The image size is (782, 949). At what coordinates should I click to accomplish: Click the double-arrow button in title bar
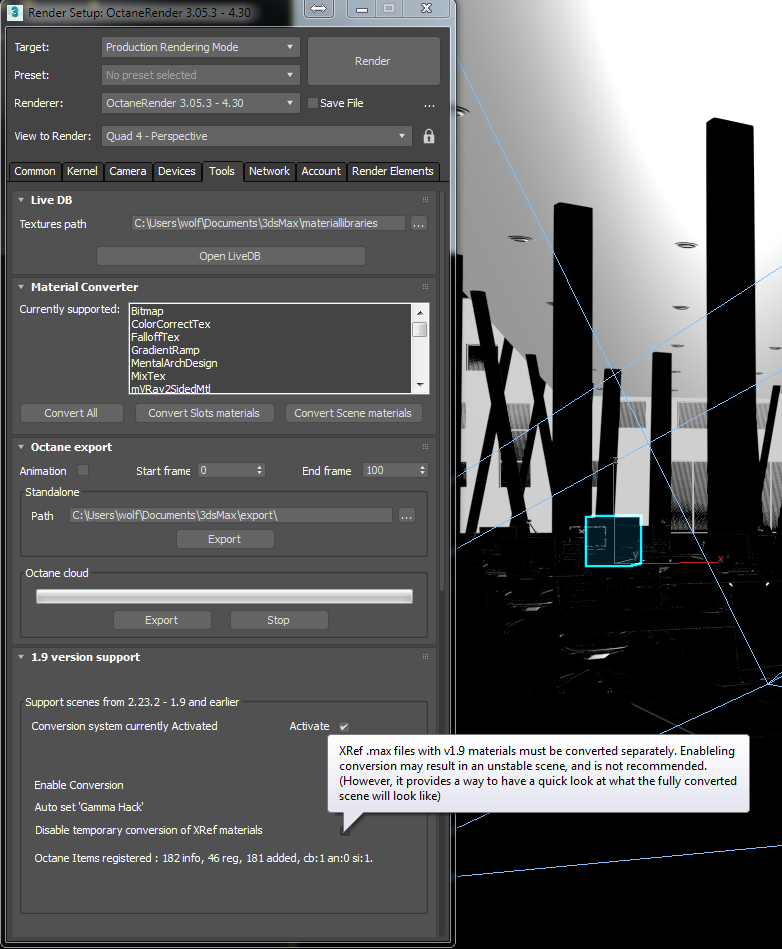point(319,8)
